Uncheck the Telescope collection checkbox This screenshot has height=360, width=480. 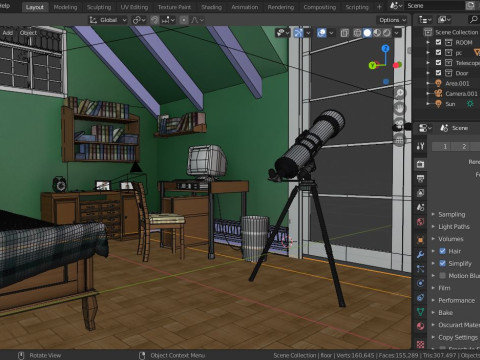(x=438, y=63)
